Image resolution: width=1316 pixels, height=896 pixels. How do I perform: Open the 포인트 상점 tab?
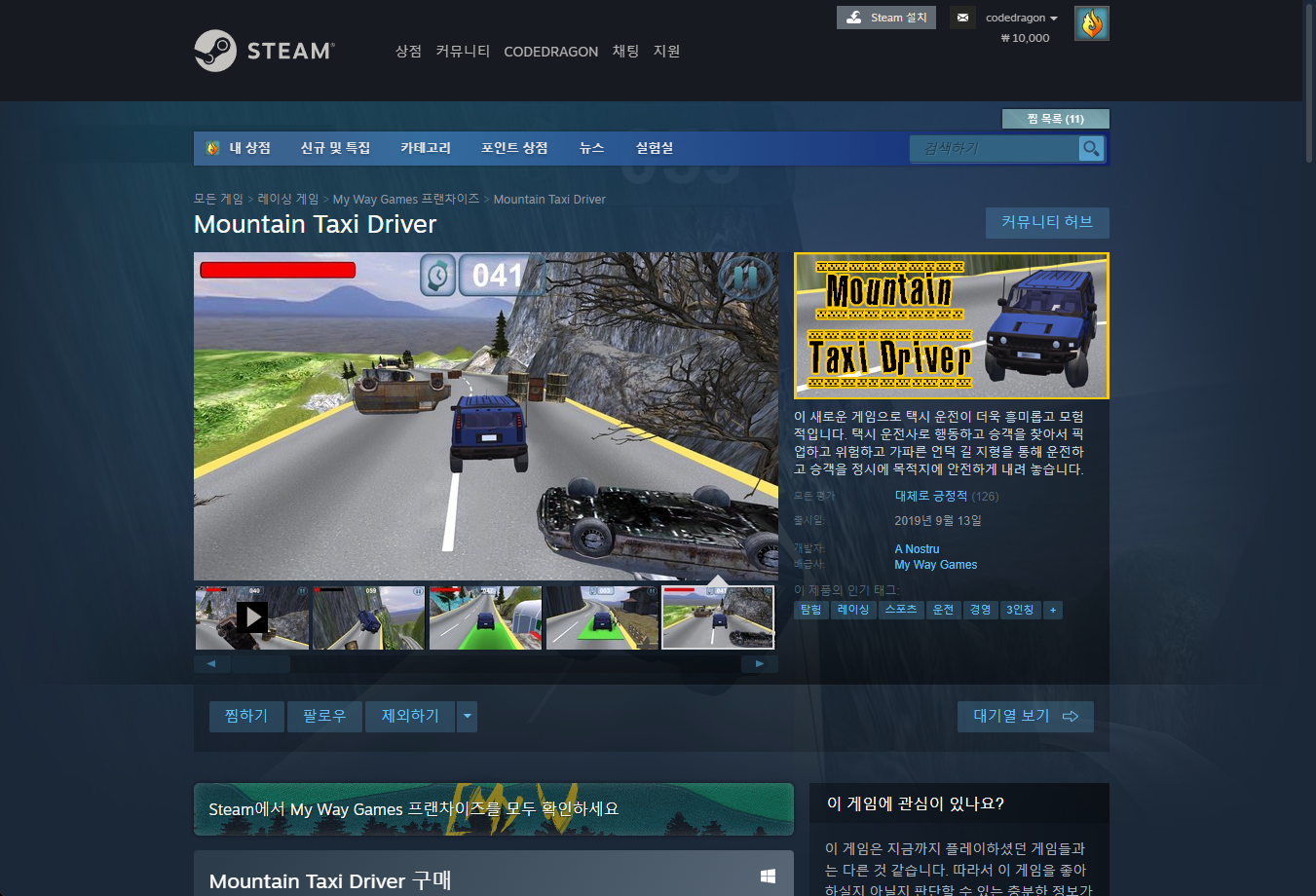(x=514, y=148)
